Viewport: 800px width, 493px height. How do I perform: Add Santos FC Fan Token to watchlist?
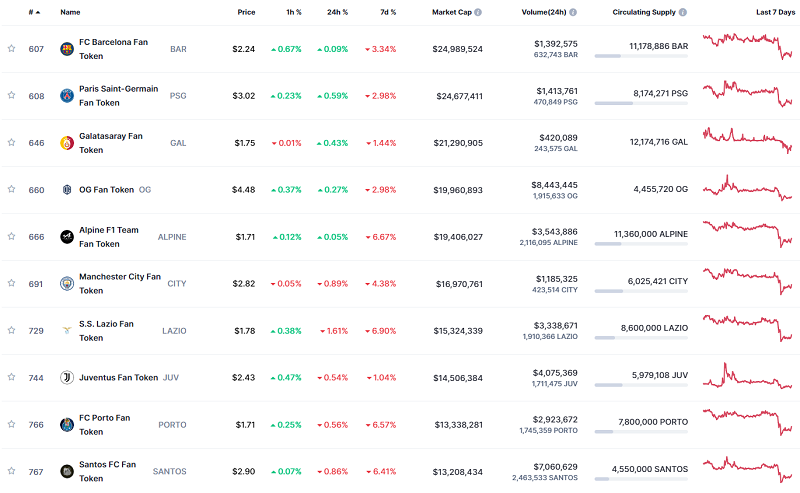click(x=12, y=471)
